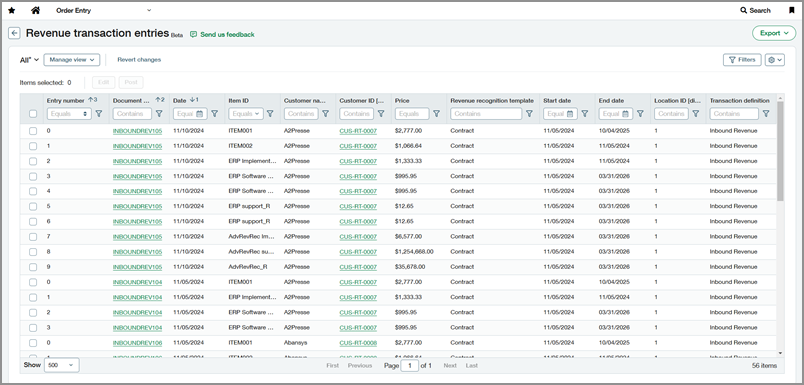The image size is (804, 385).
Task: Click filter funnel for Item ID column
Action: [x=270, y=114]
